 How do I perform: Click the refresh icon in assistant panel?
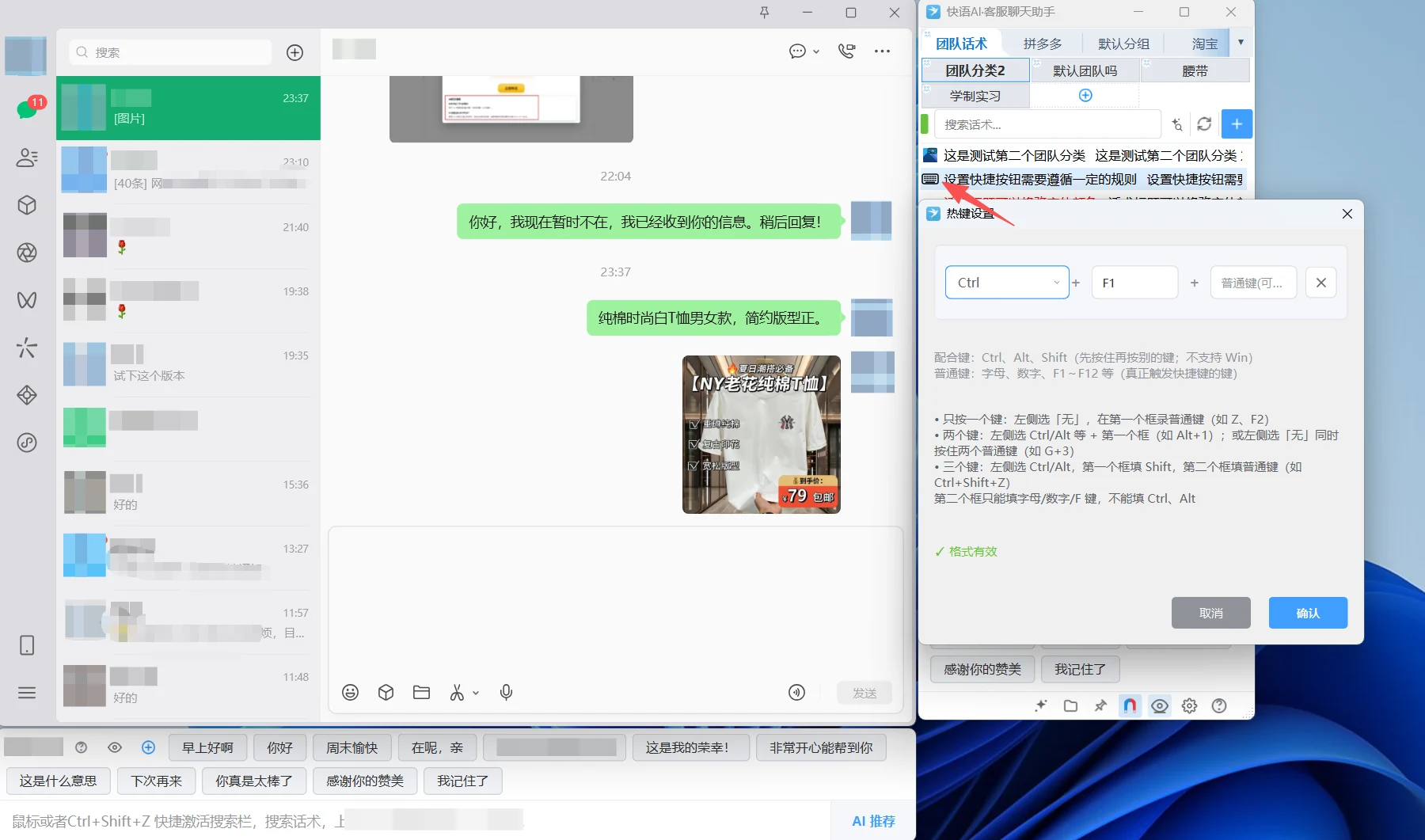(x=1204, y=124)
